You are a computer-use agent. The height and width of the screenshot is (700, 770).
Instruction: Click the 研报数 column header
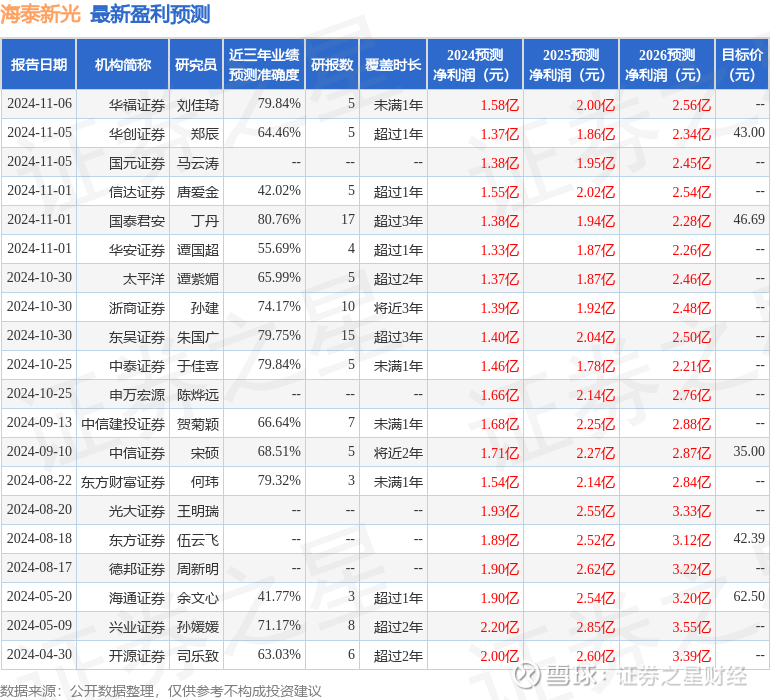tap(332, 64)
